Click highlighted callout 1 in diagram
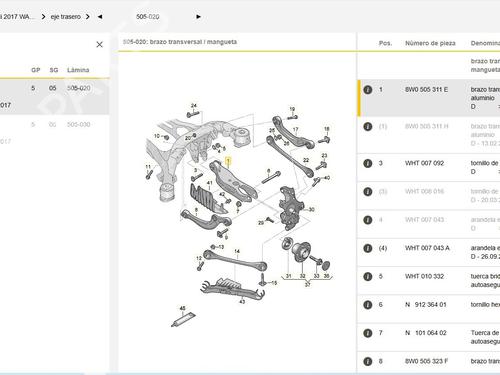Image resolution: width=500 pixels, height=375 pixels. [x=228, y=161]
